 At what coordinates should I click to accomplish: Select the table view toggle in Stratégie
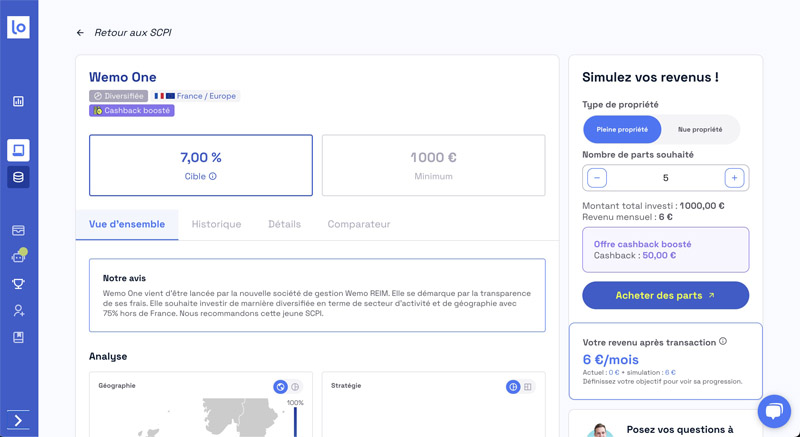pos(528,387)
